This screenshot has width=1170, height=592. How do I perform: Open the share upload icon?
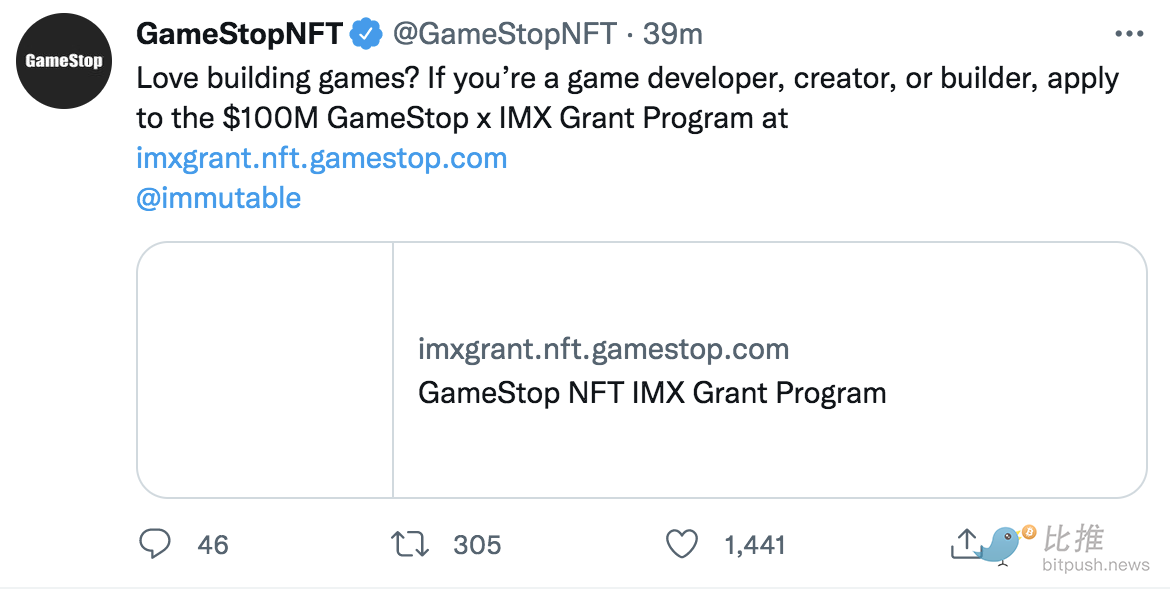(966, 543)
